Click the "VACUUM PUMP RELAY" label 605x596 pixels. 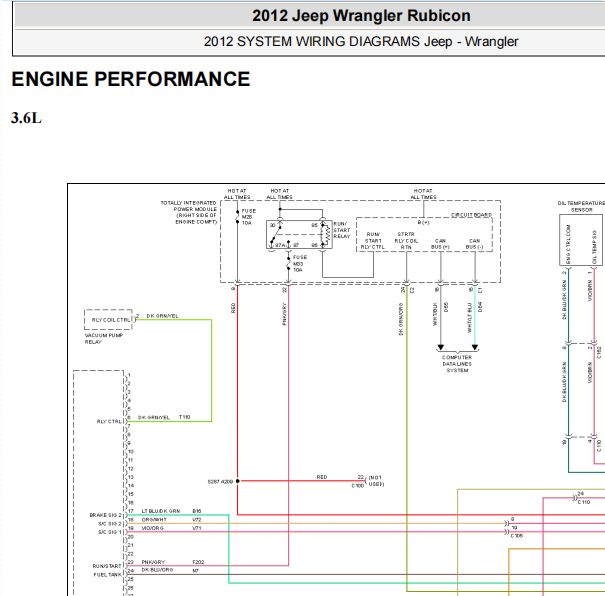click(x=103, y=339)
